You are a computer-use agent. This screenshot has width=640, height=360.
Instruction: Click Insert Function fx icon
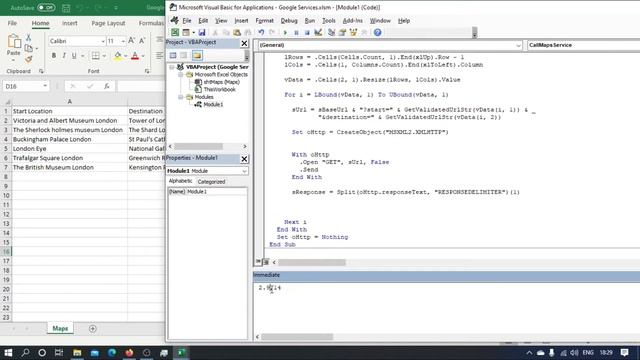[x=107, y=86]
